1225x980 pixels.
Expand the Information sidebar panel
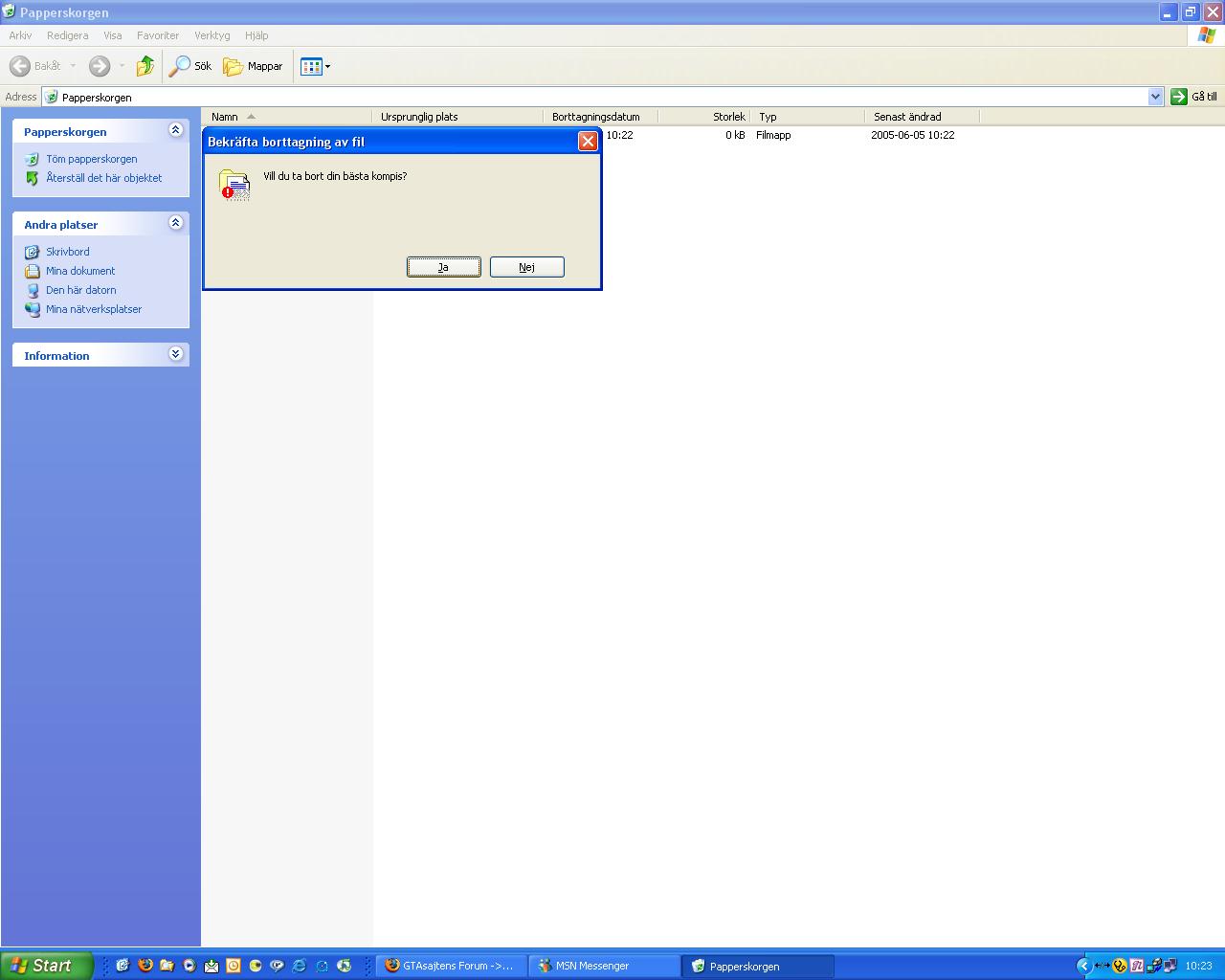tap(175, 354)
